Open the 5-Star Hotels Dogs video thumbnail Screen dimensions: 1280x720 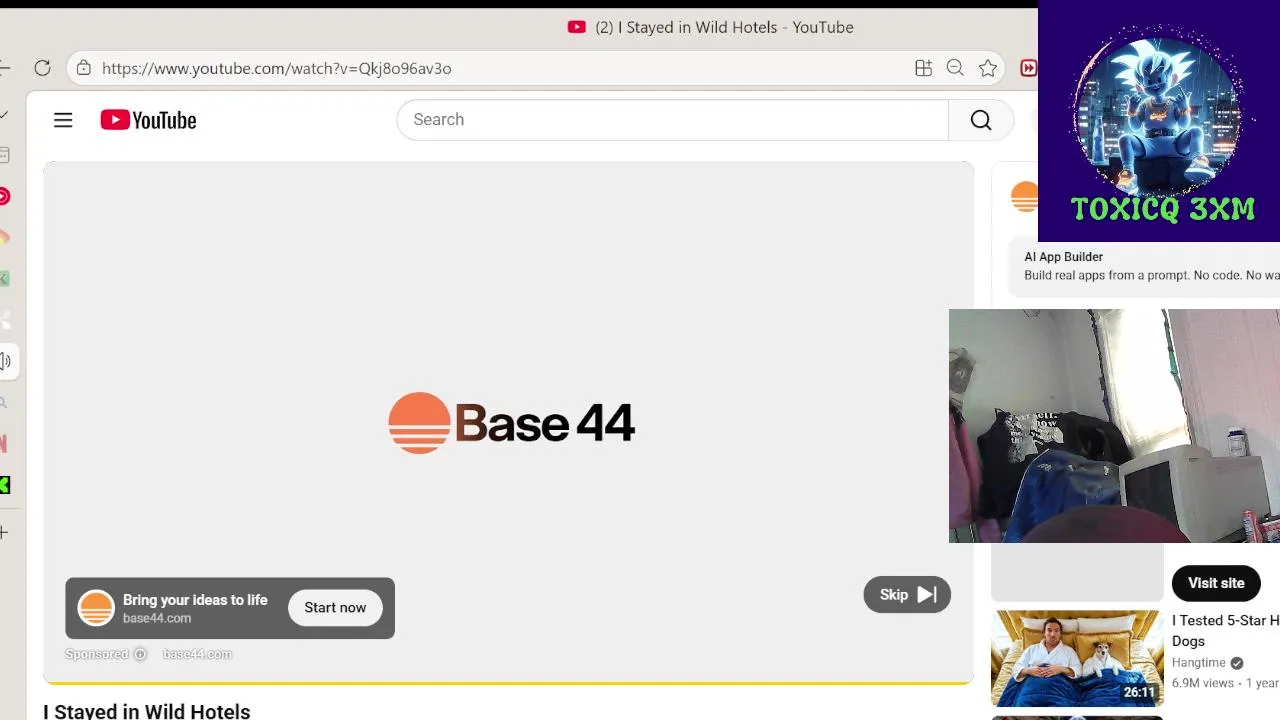coord(1077,658)
